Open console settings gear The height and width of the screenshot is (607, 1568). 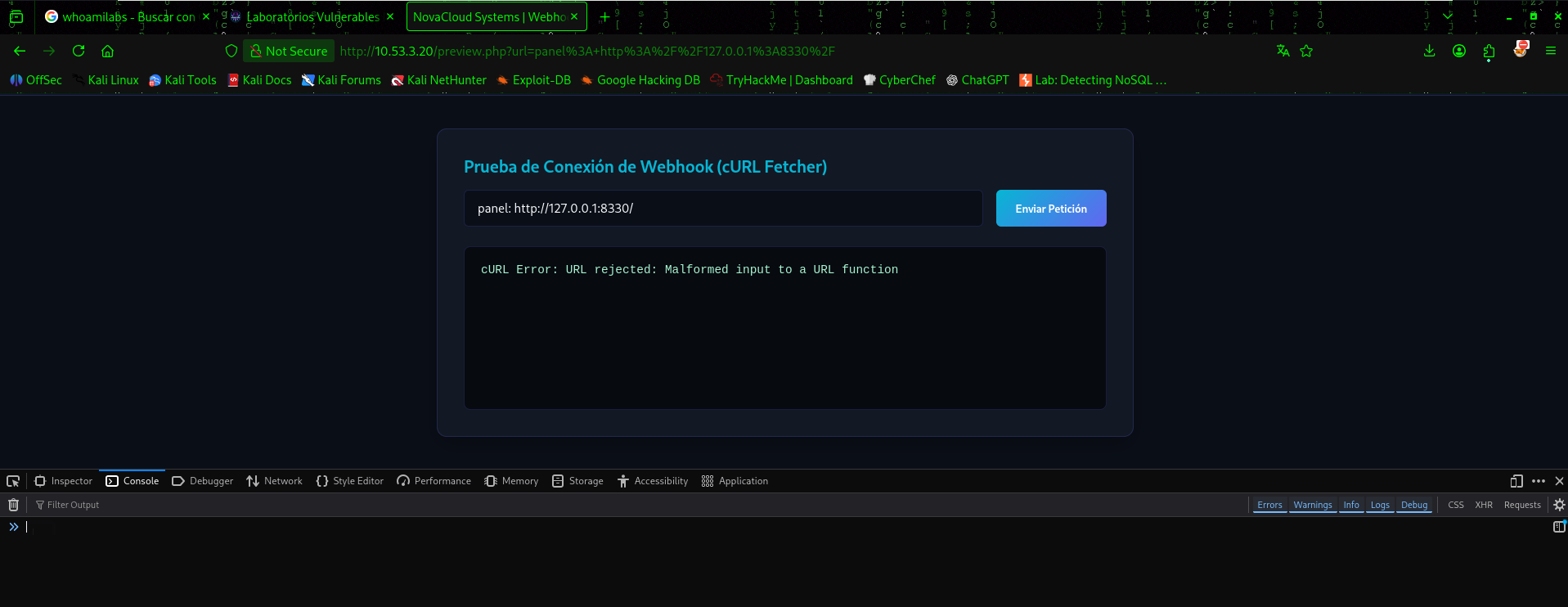pos(1559,505)
